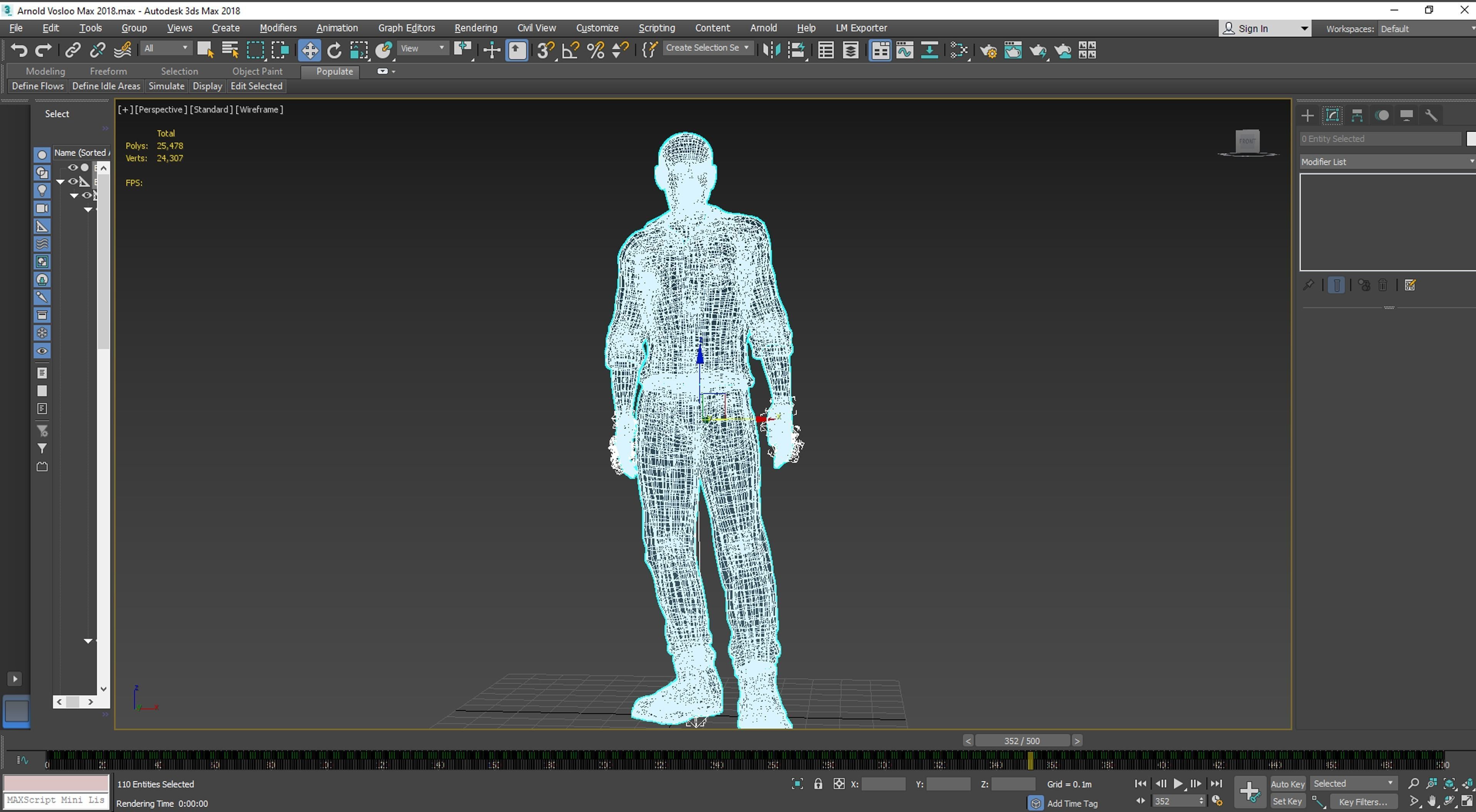This screenshot has height=812, width=1476.
Task: Click the Undo arrow icon
Action: (19, 50)
